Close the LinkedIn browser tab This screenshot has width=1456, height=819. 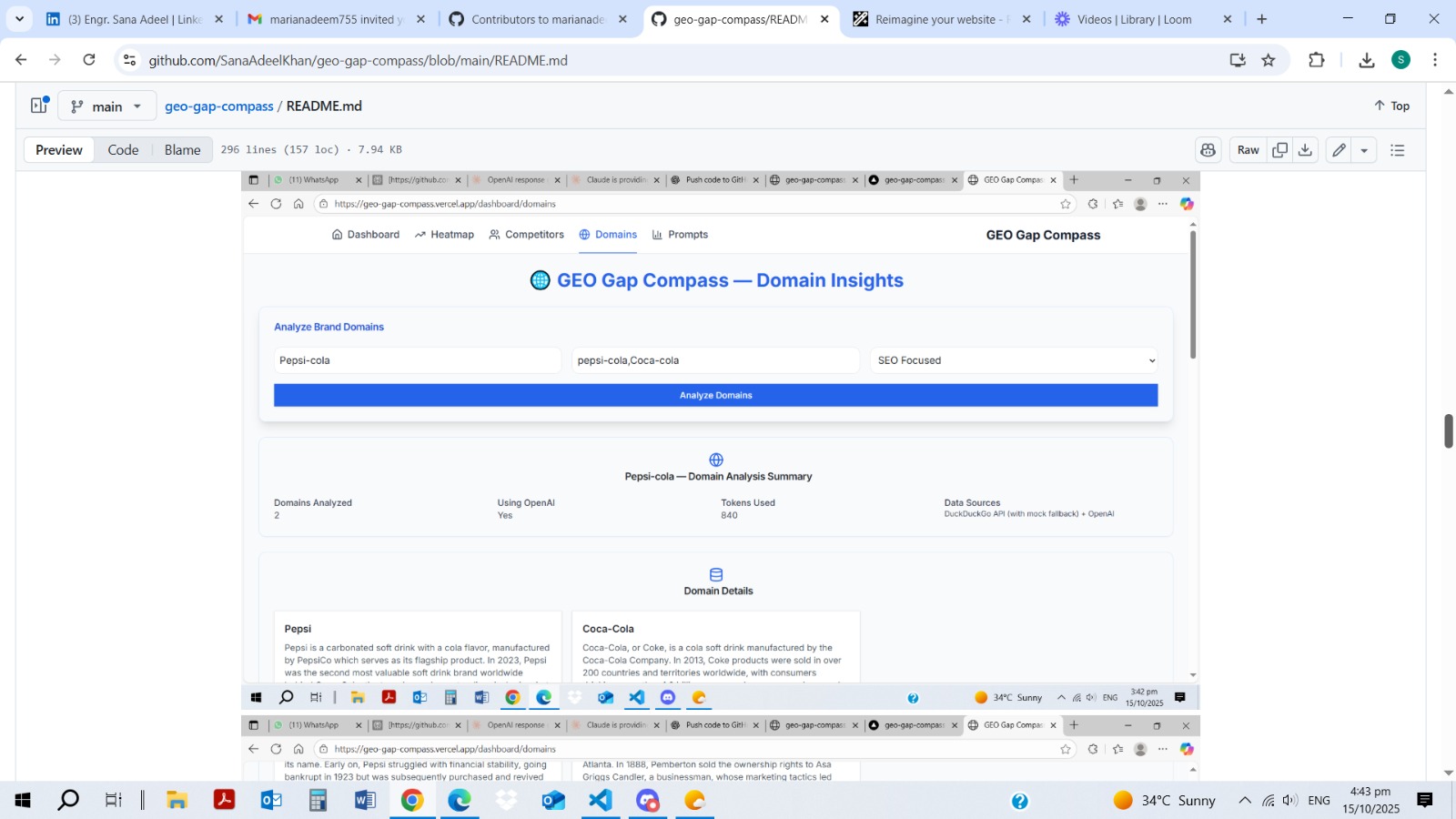tap(218, 19)
